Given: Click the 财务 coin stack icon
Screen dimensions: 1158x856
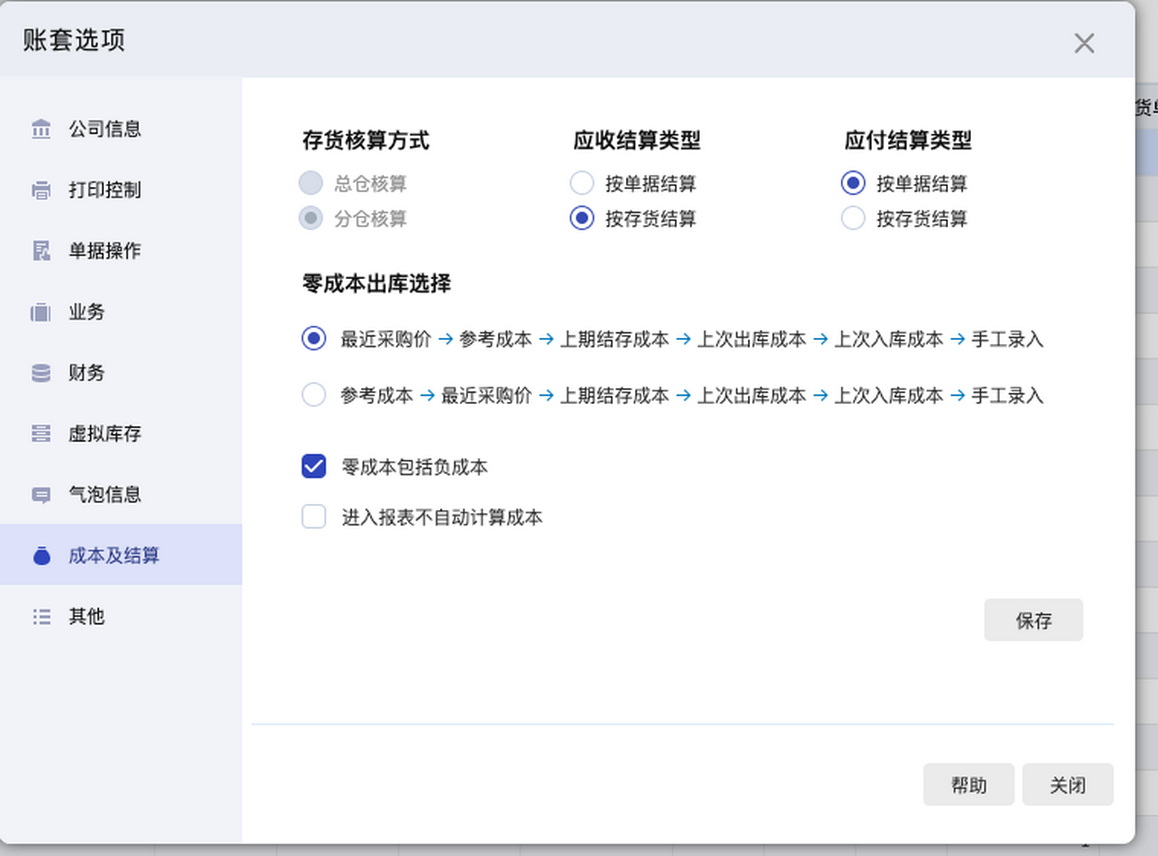Looking at the screenshot, I should click(41, 373).
